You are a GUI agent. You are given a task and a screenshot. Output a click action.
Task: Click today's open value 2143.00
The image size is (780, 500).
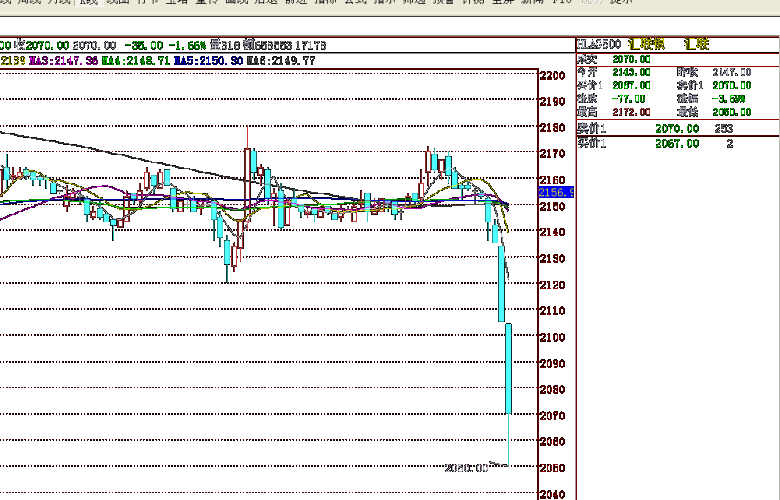click(631, 72)
